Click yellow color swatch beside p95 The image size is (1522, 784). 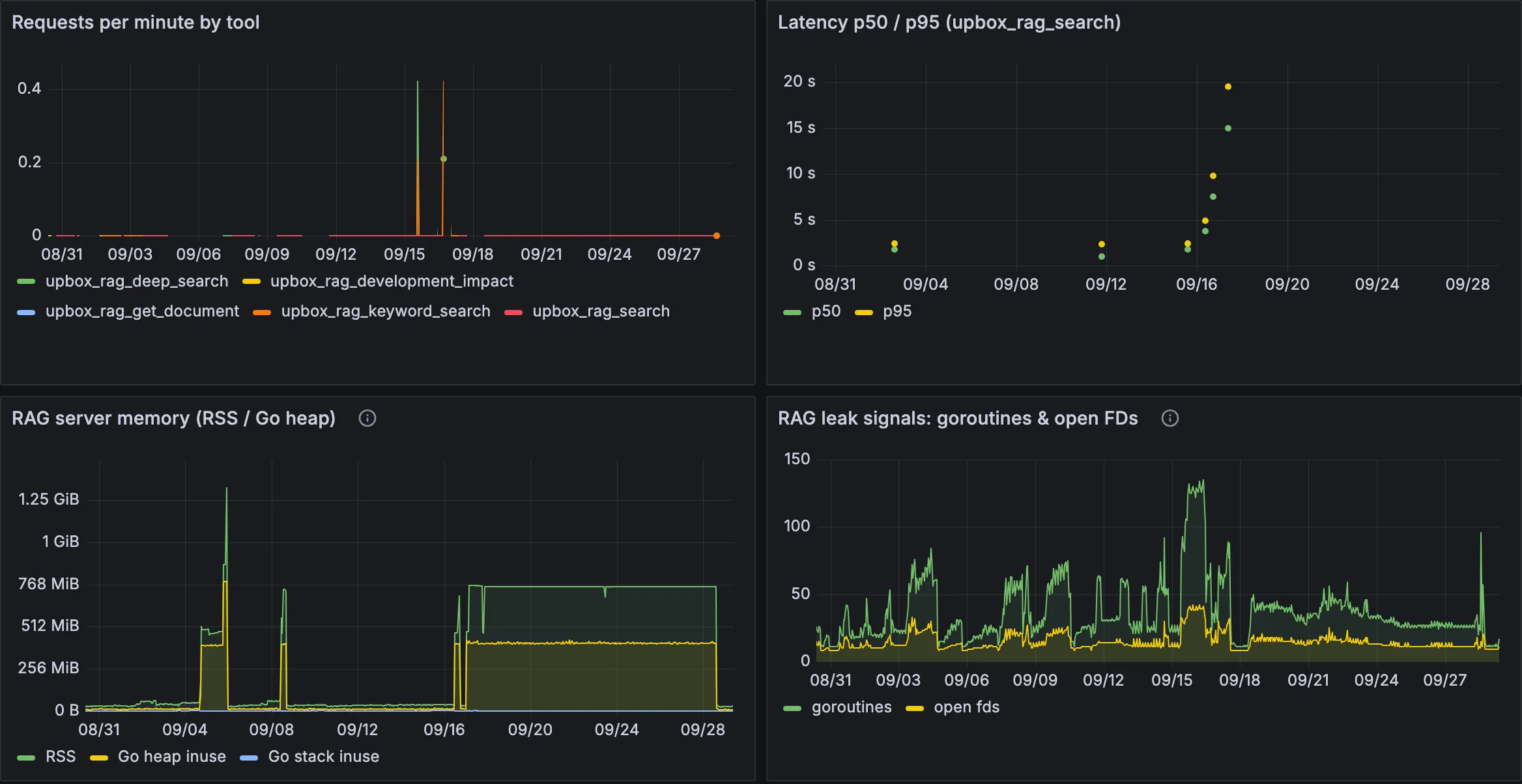pyautogui.click(x=864, y=313)
